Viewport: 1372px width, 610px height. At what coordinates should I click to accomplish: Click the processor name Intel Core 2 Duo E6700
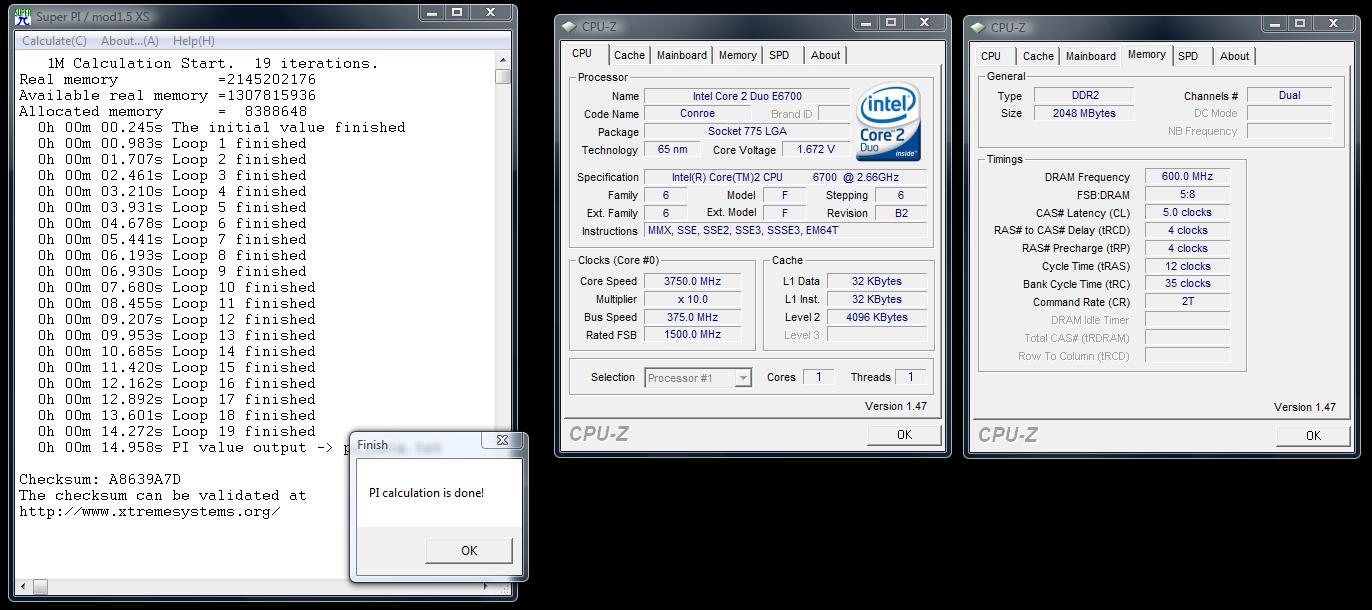pos(747,96)
